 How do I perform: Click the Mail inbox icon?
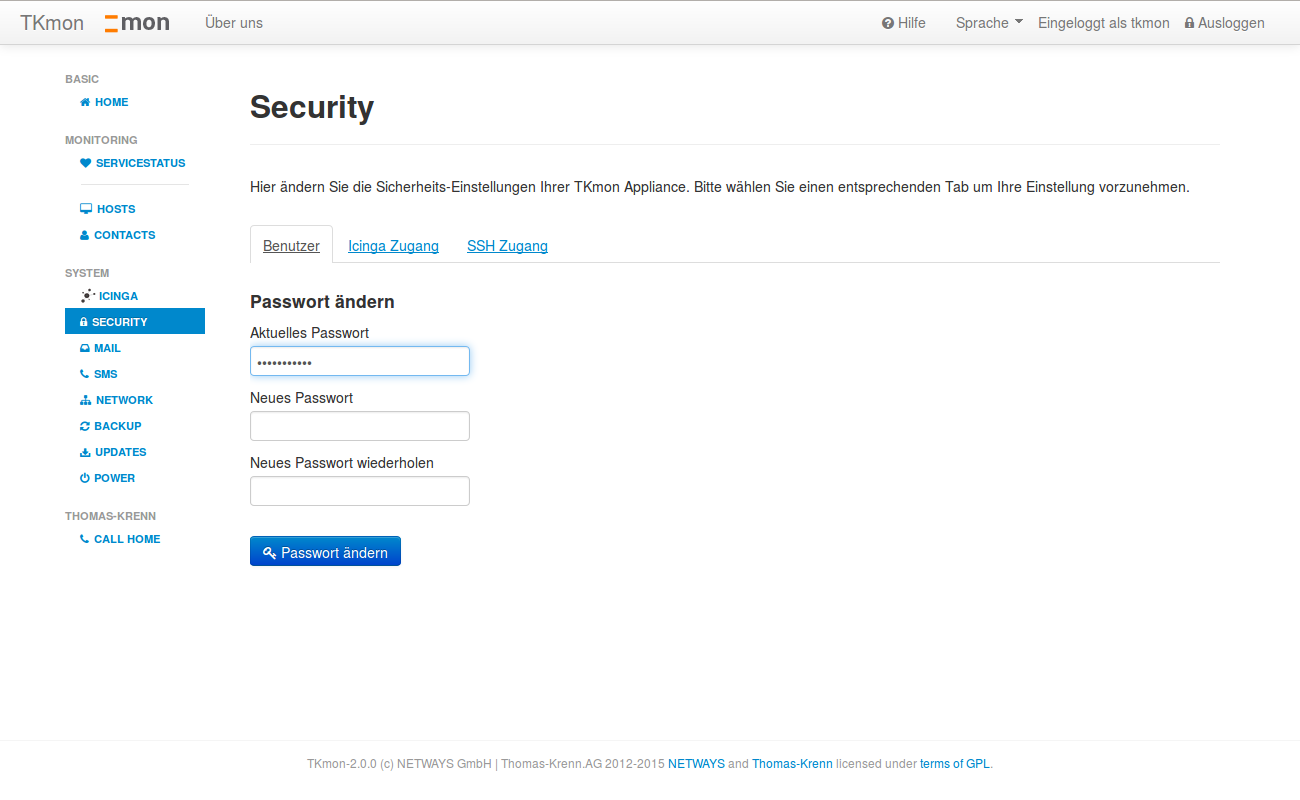[85, 348]
